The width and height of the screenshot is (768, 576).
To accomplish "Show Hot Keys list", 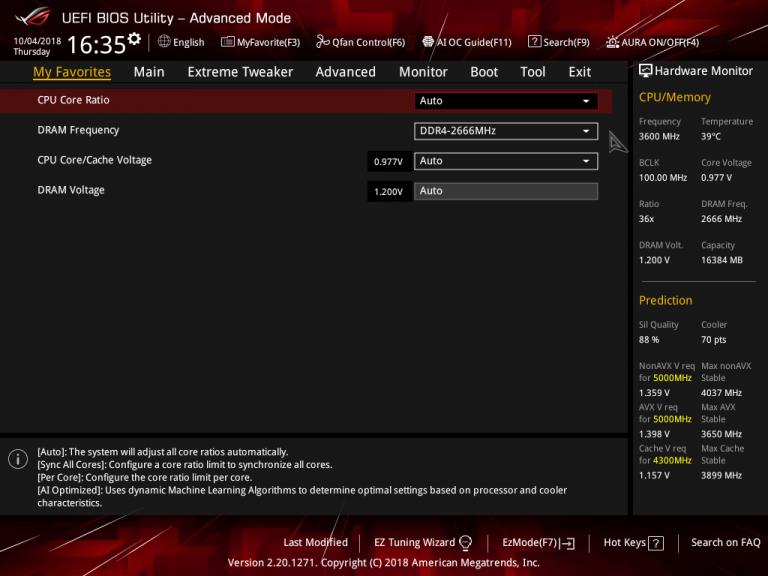I will [x=624, y=543].
